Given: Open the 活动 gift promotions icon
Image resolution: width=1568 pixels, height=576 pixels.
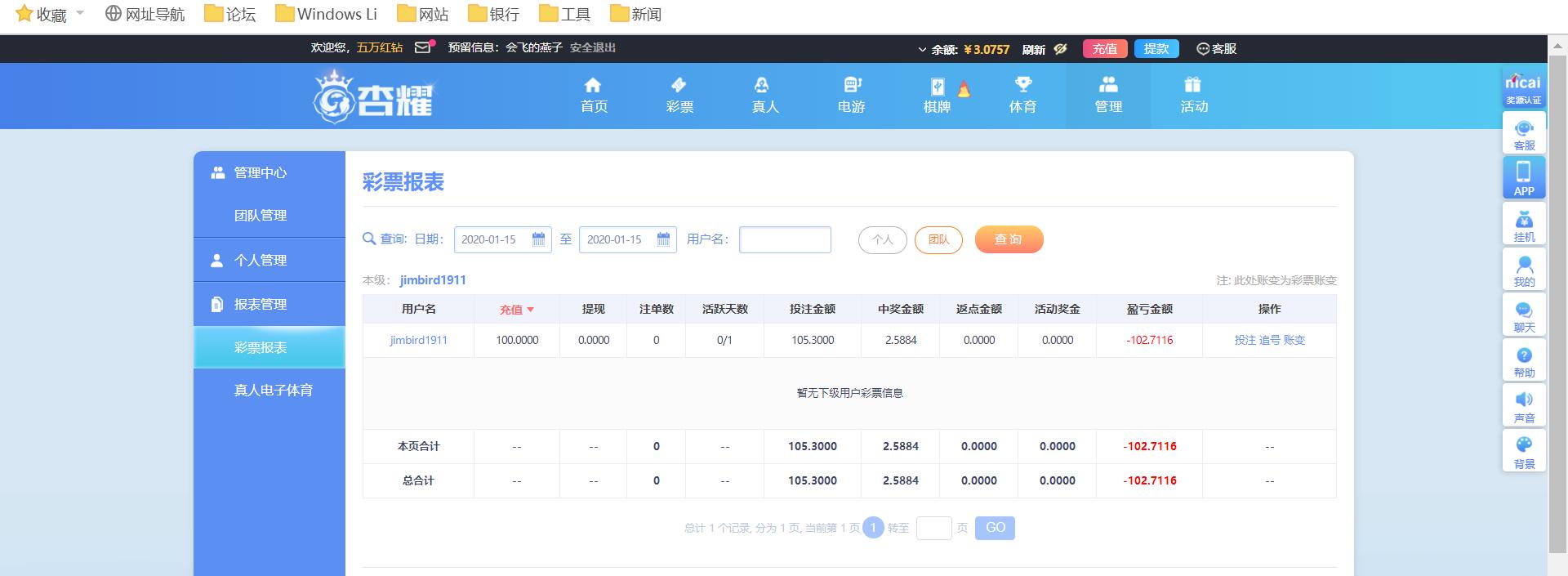Looking at the screenshot, I should 1193,85.
